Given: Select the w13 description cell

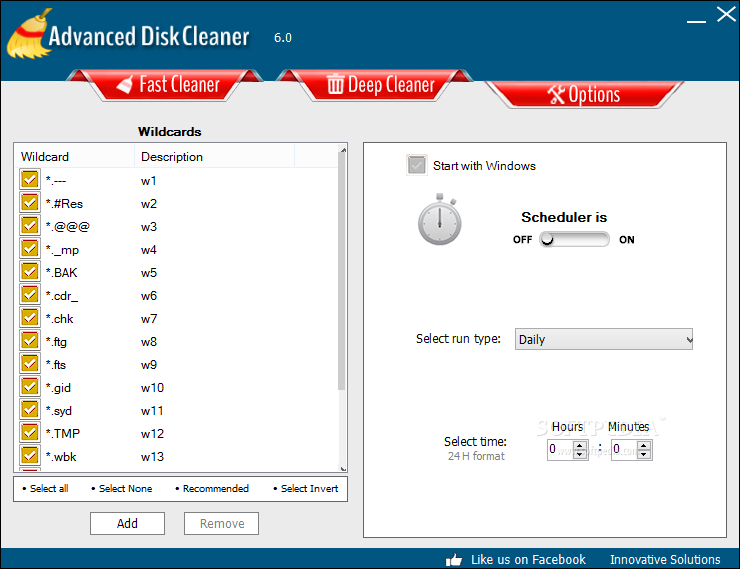Looking at the screenshot, I should coord(152,457).
